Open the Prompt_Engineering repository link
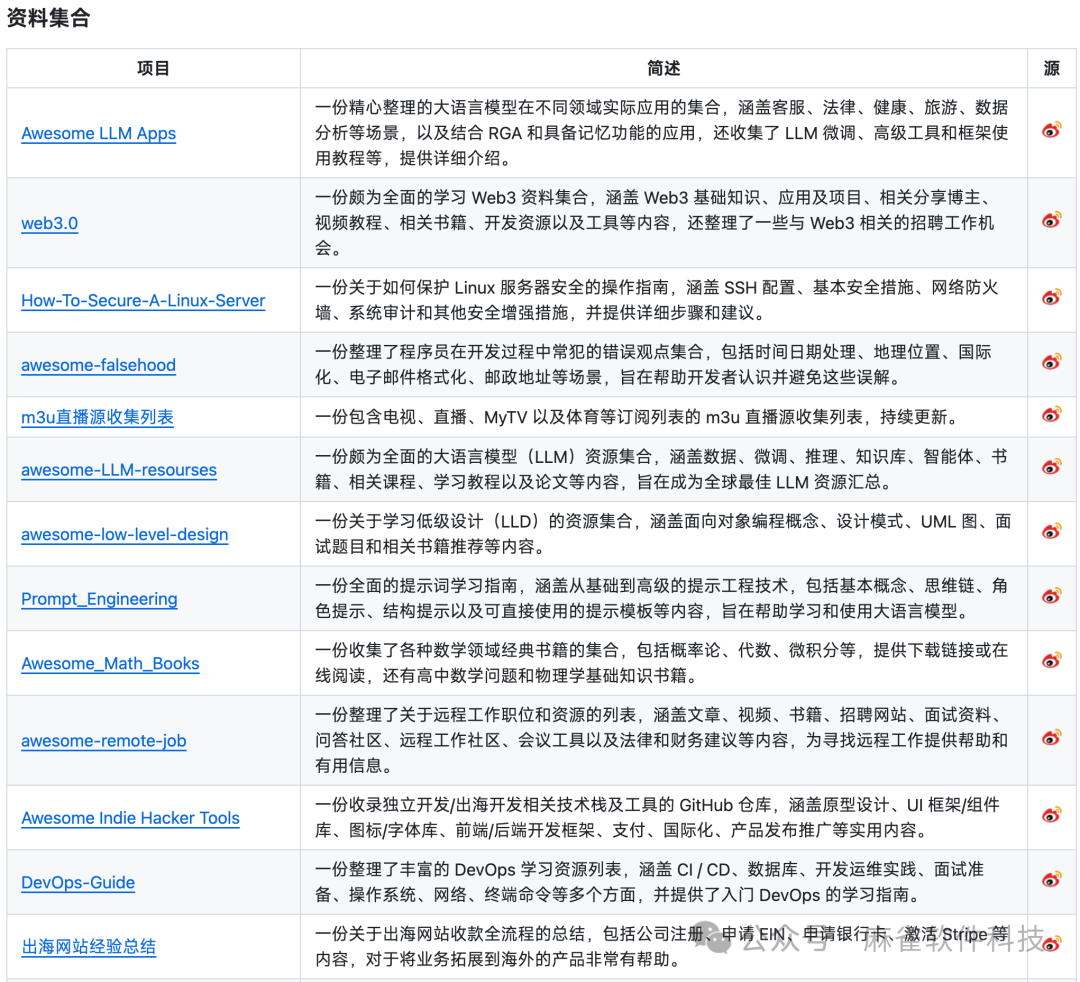The width and height of the screenshot is (1080, 982). pyautogui.click(x=99, y=598)
